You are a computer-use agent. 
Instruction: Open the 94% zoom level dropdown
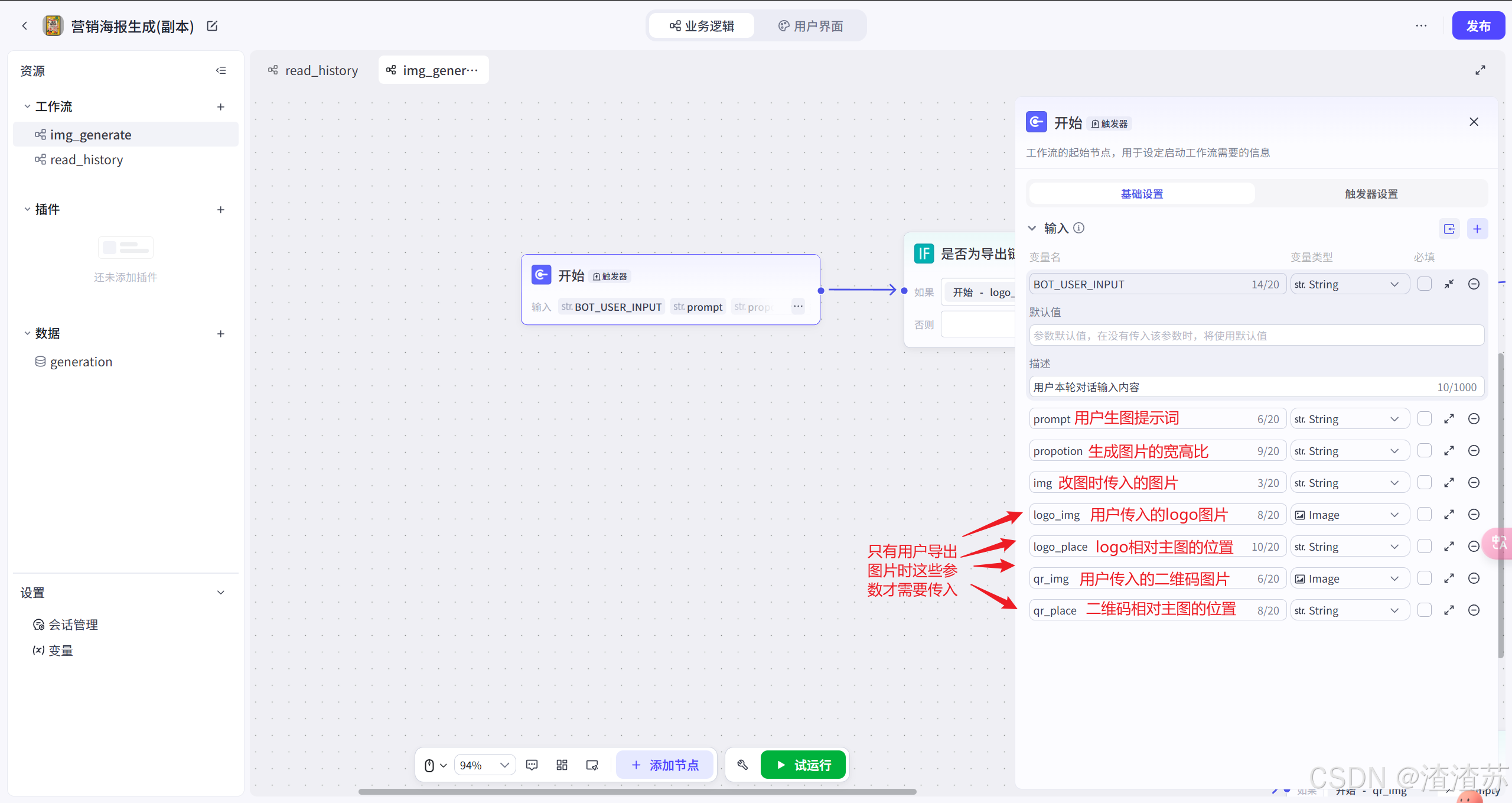tap(484, 765)
